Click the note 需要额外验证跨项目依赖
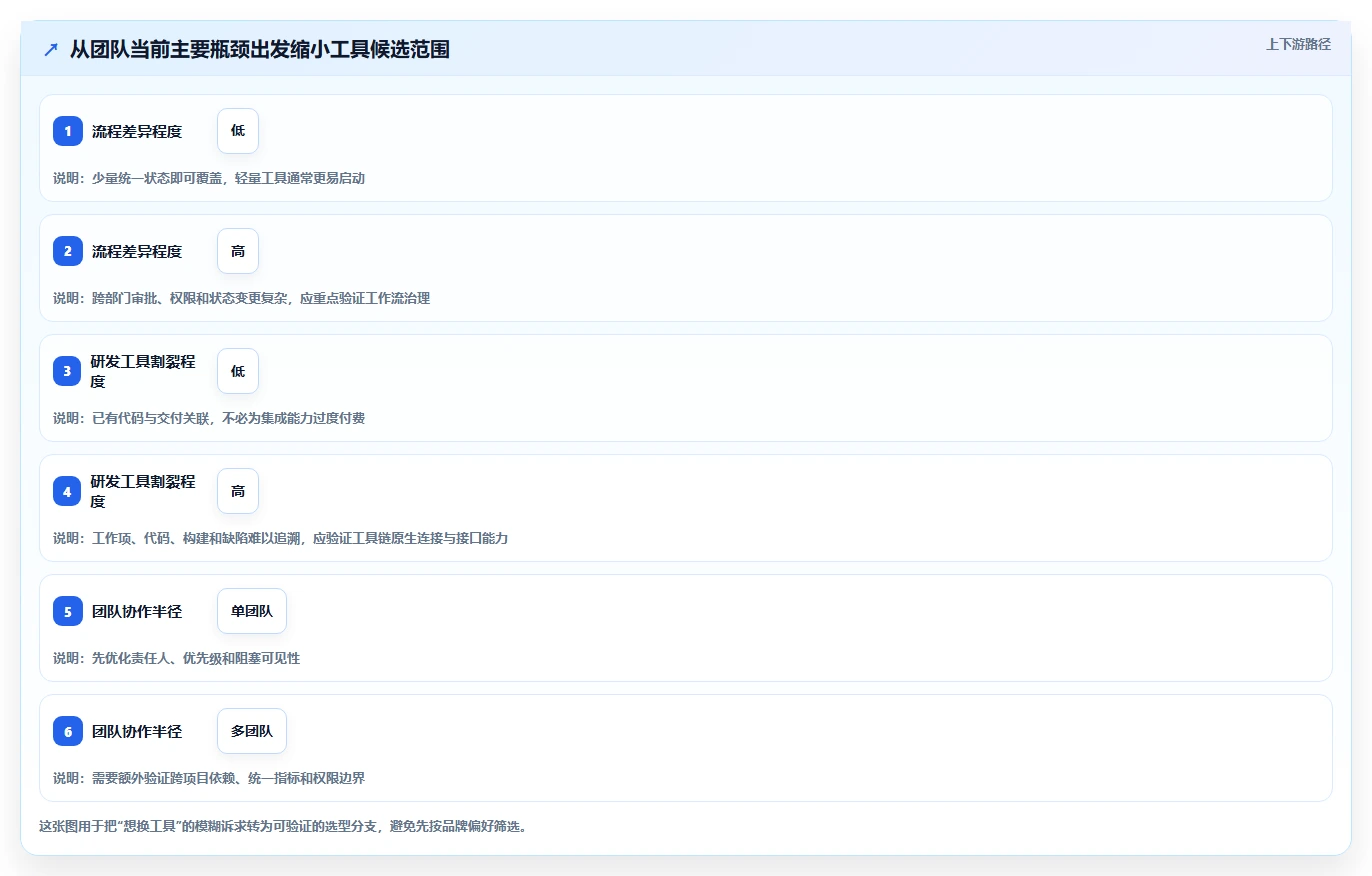The height and width of the screenshot is (876, 1372). [209, 778]
